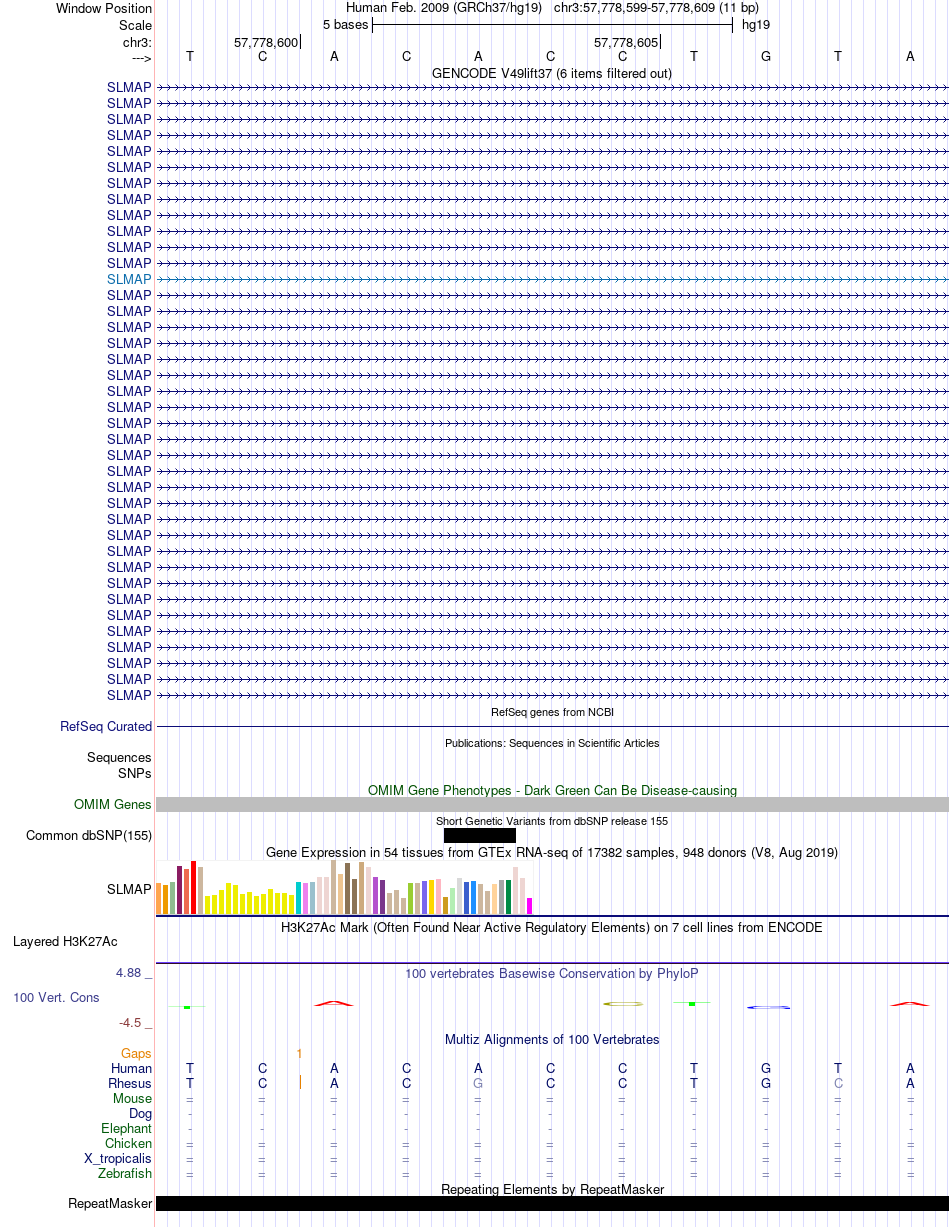
Task: Click the black RepeatMasker element bar
Action: (552, 1203)
